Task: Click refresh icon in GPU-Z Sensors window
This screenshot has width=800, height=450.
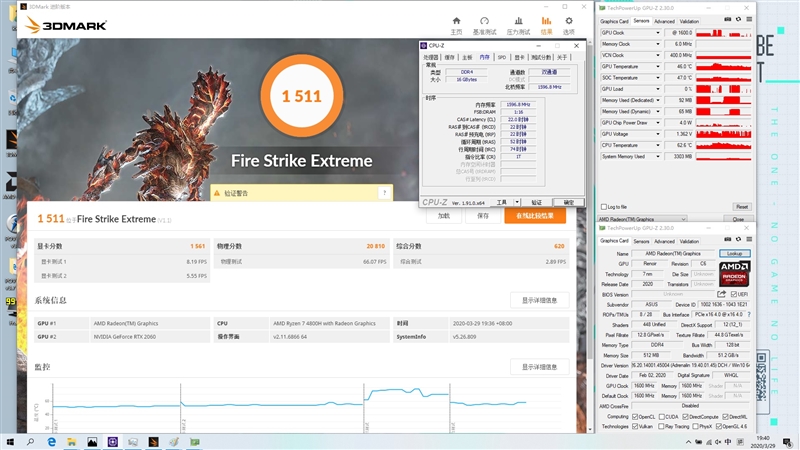Action: coord(737,21)
